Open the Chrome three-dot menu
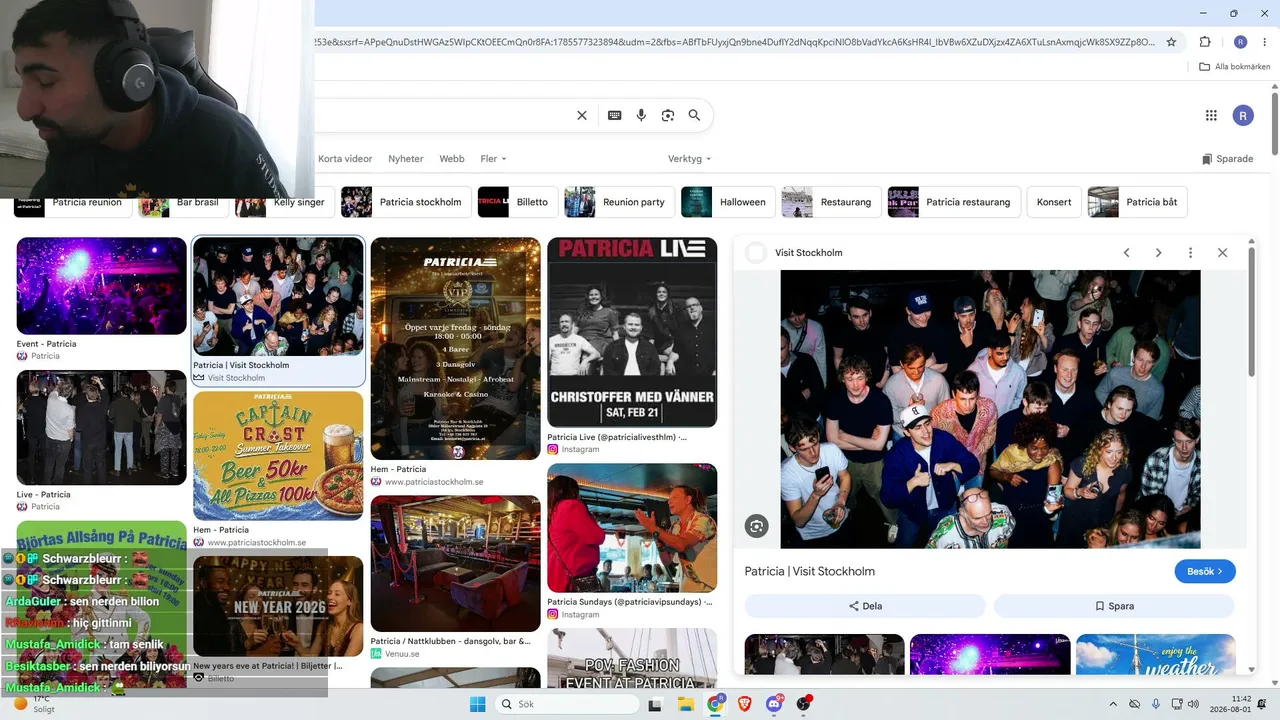This screenshot has height=720, width=1280. (1264, 42)
